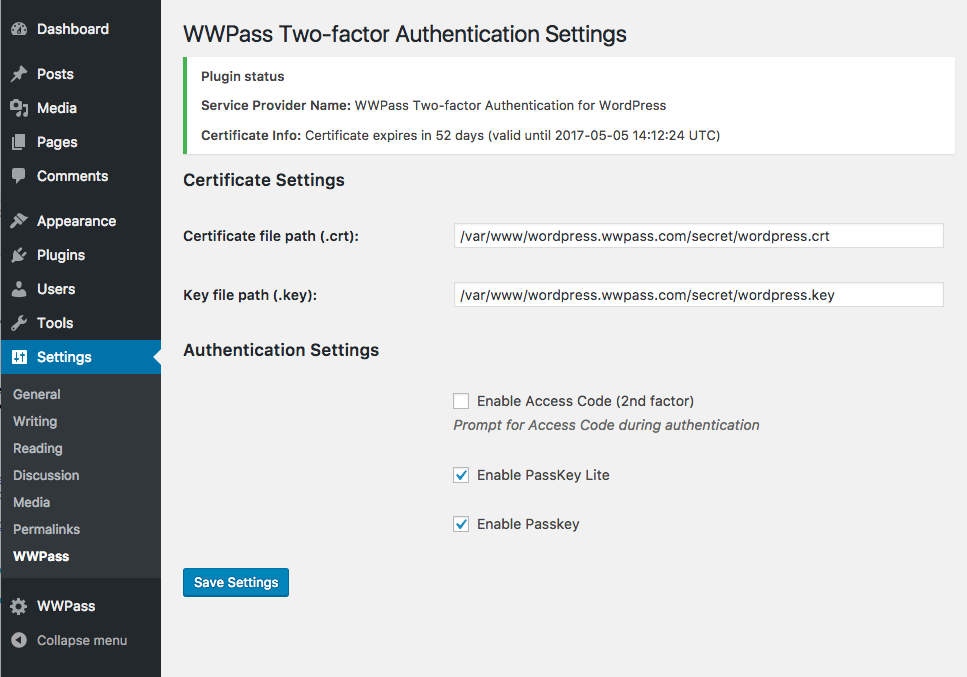Click the Collapse menu arrow icon
The width and height of the screenshot is (967, 677).
[19, 640]
